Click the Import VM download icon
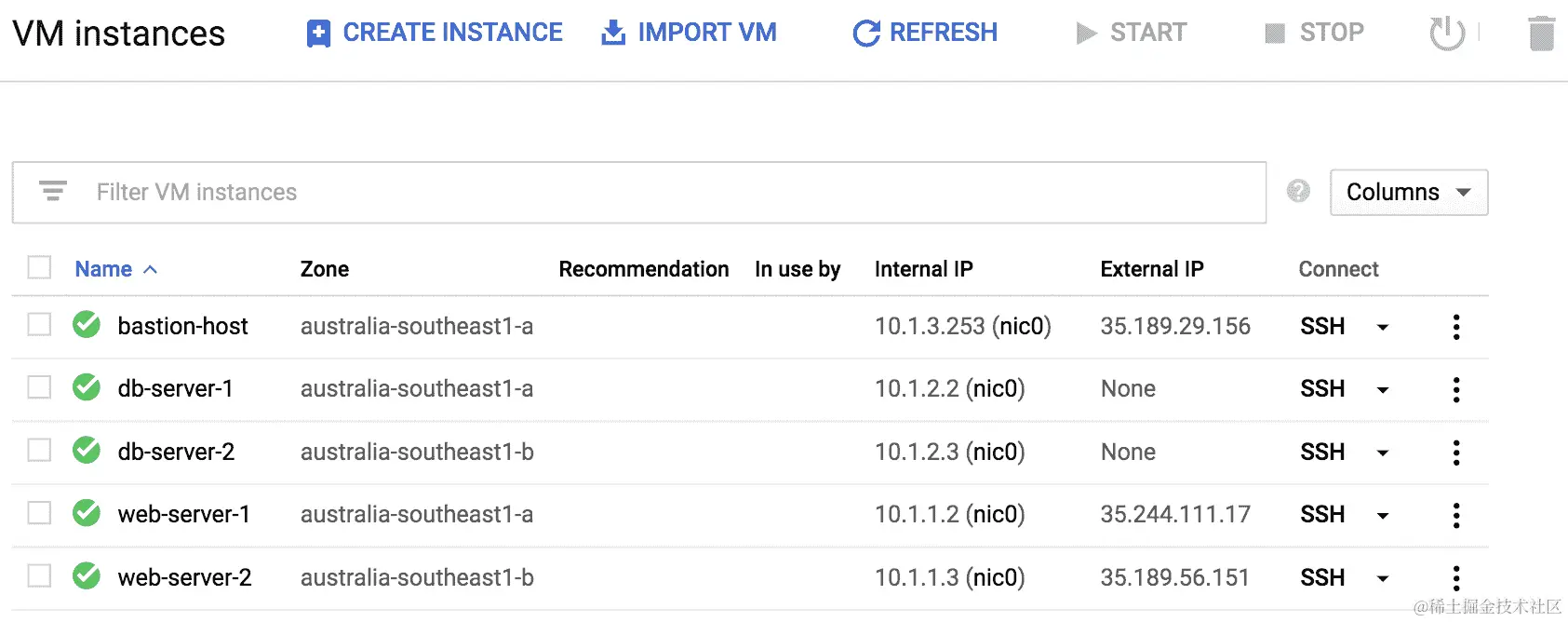Image resolution: width=1568 pixels, height=622 pixels. pos(613,34)
